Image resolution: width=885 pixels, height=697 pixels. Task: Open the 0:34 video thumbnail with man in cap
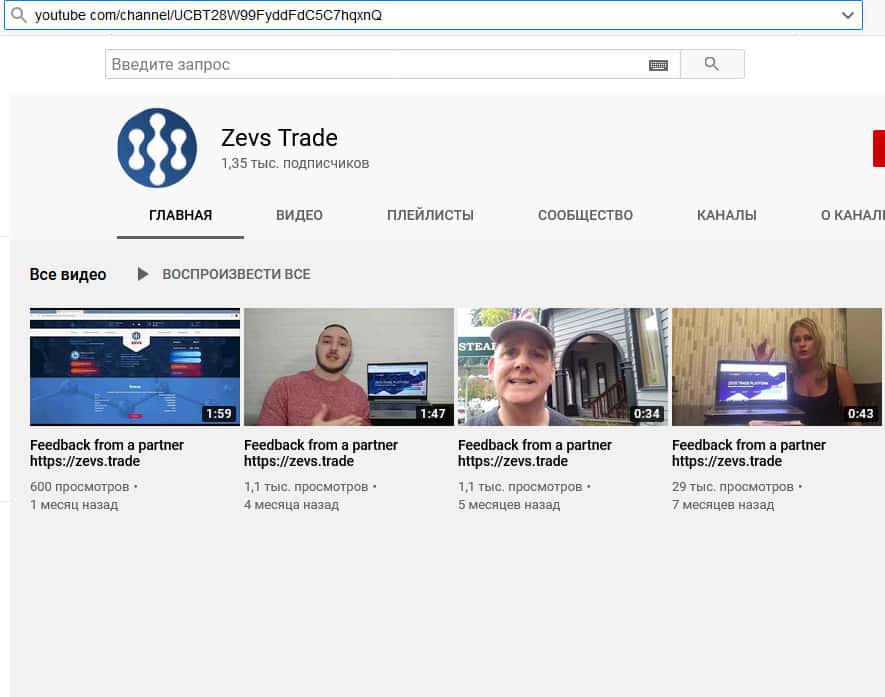tap(563, 367)
